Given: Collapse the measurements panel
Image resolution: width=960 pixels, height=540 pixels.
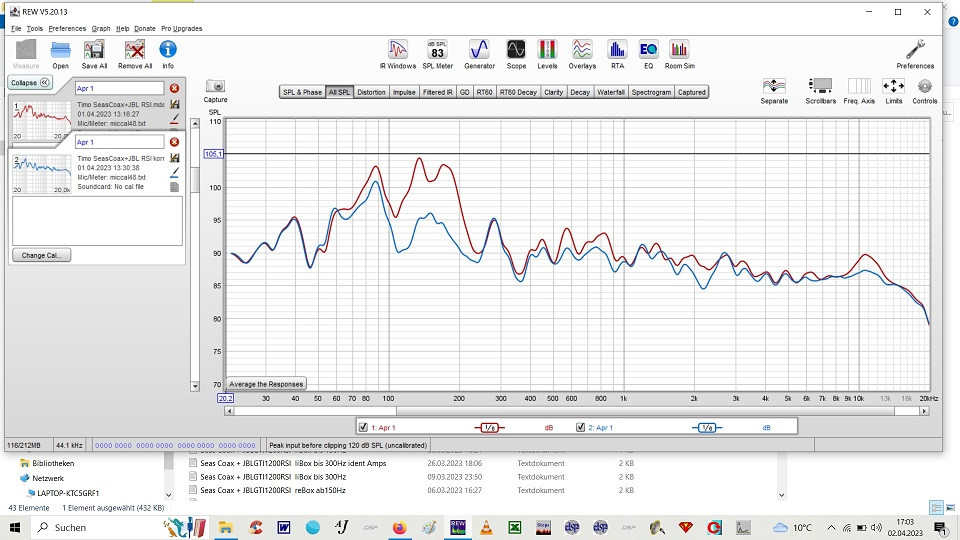Looking at the screenshot, I should pos(30,83).
